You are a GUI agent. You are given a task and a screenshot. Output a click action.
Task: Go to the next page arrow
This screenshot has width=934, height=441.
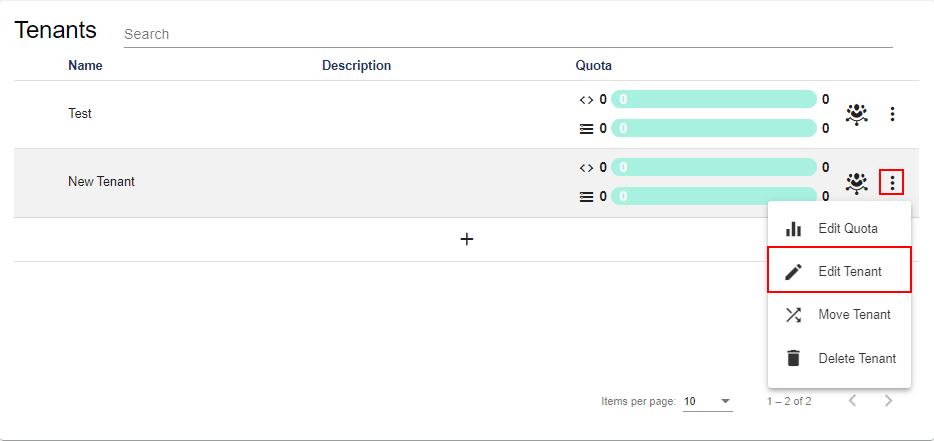(888, 401)
